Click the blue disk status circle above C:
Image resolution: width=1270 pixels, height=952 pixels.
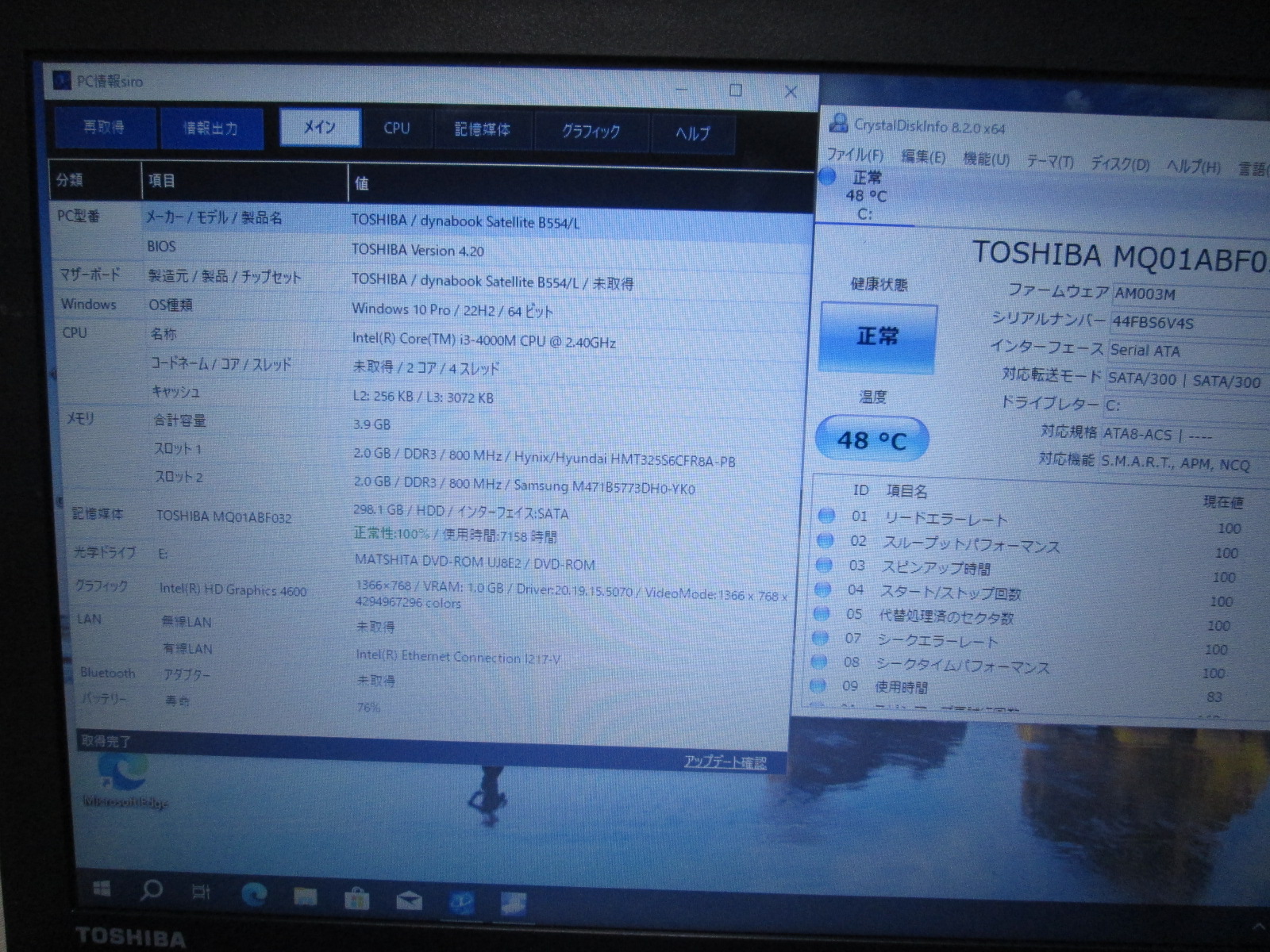coord(827,176)
